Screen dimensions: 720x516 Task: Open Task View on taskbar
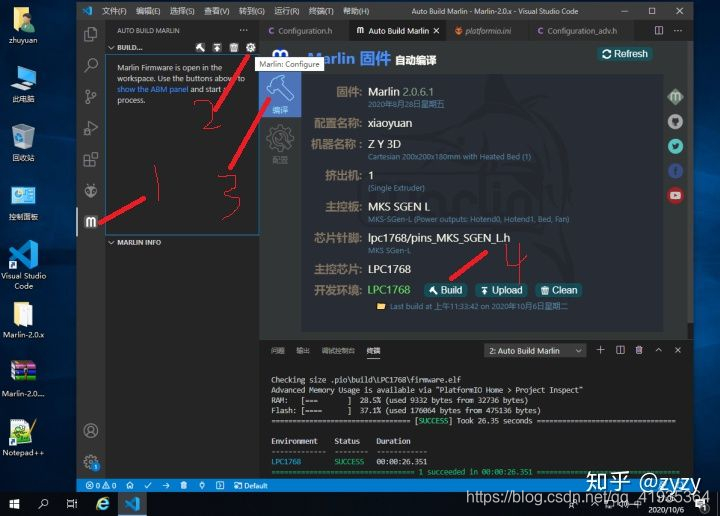[72, 504]
